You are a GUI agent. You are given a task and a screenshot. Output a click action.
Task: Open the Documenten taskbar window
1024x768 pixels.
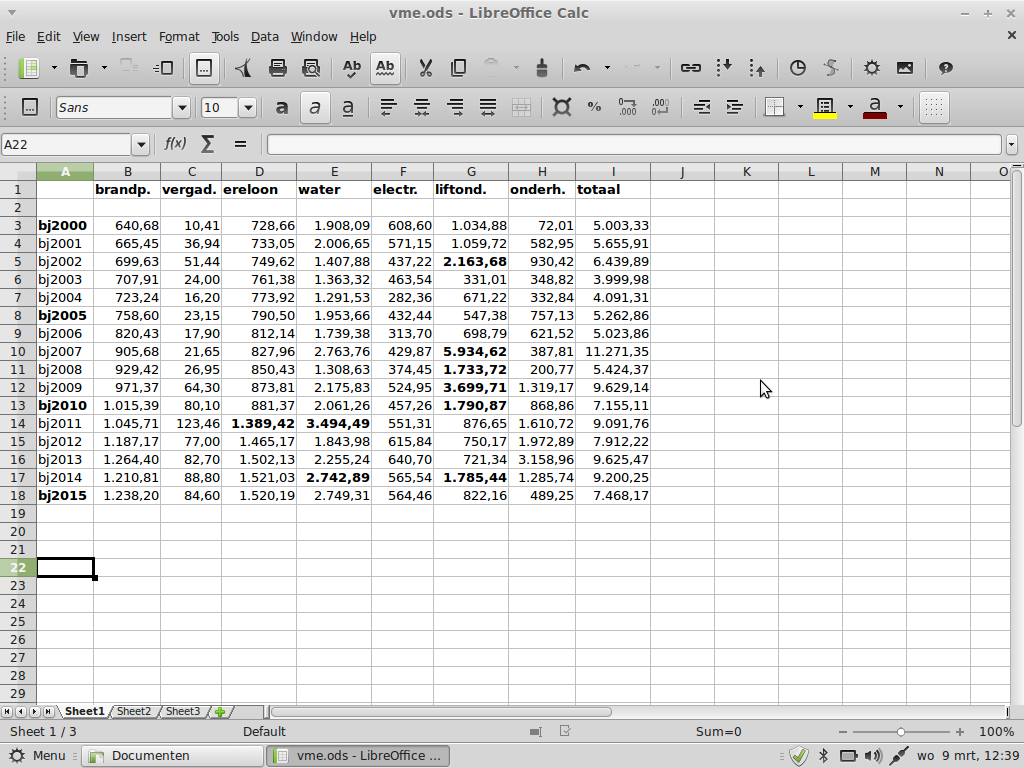[x=150, y=756]
